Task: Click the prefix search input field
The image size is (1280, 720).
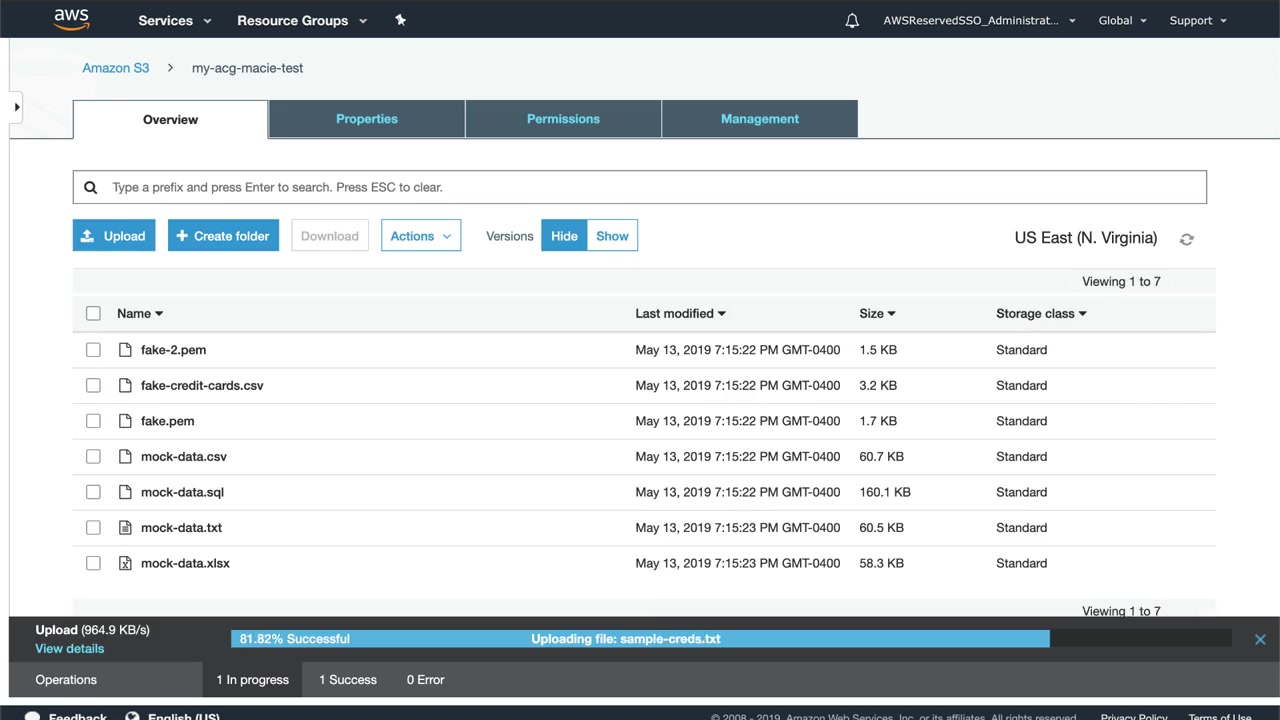Action: pyautogui.click(x=640, y=187)
